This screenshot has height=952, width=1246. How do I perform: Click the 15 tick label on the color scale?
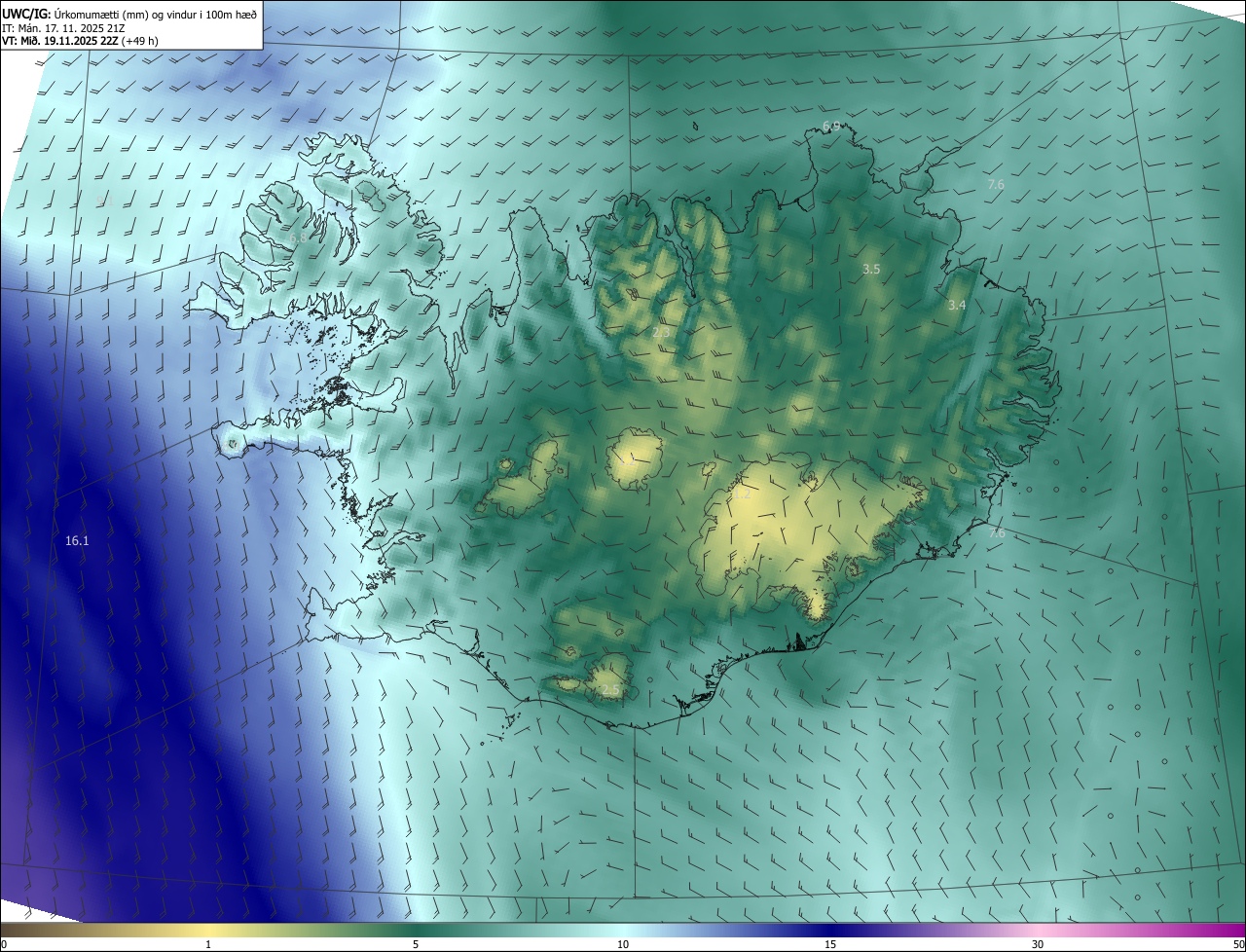tap(830, 944)
